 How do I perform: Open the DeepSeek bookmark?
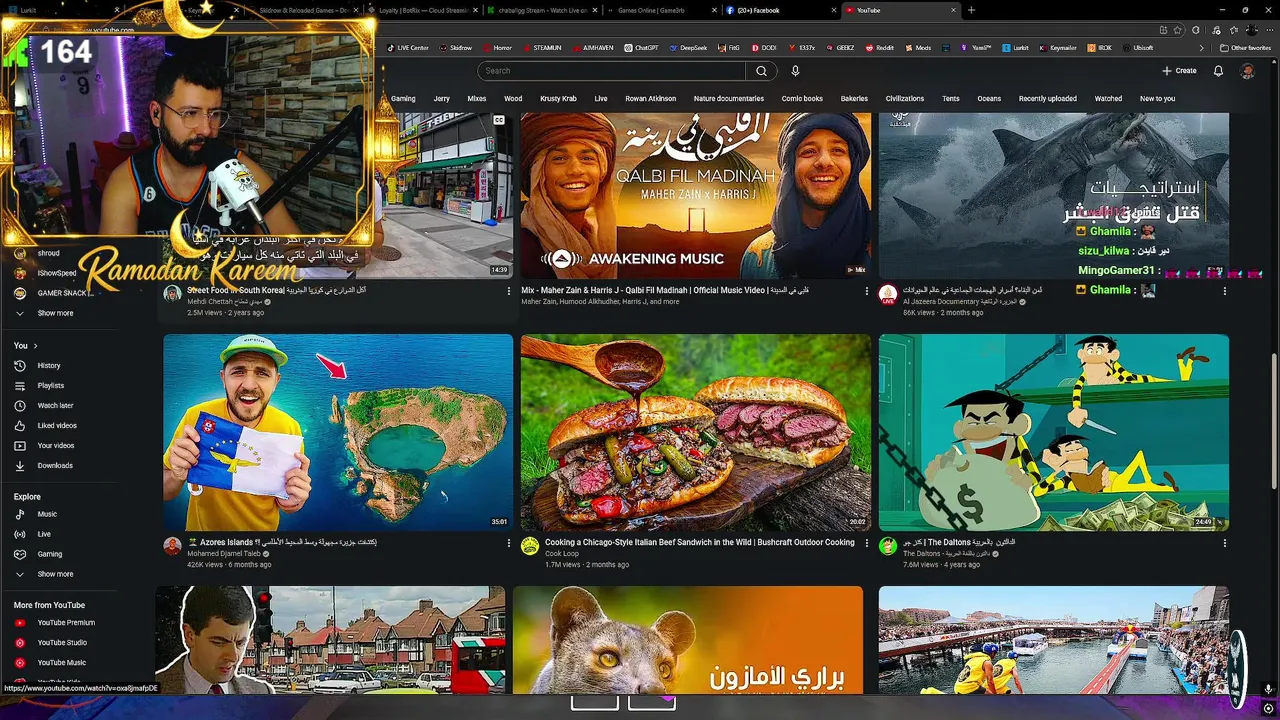tap(688, 48)
